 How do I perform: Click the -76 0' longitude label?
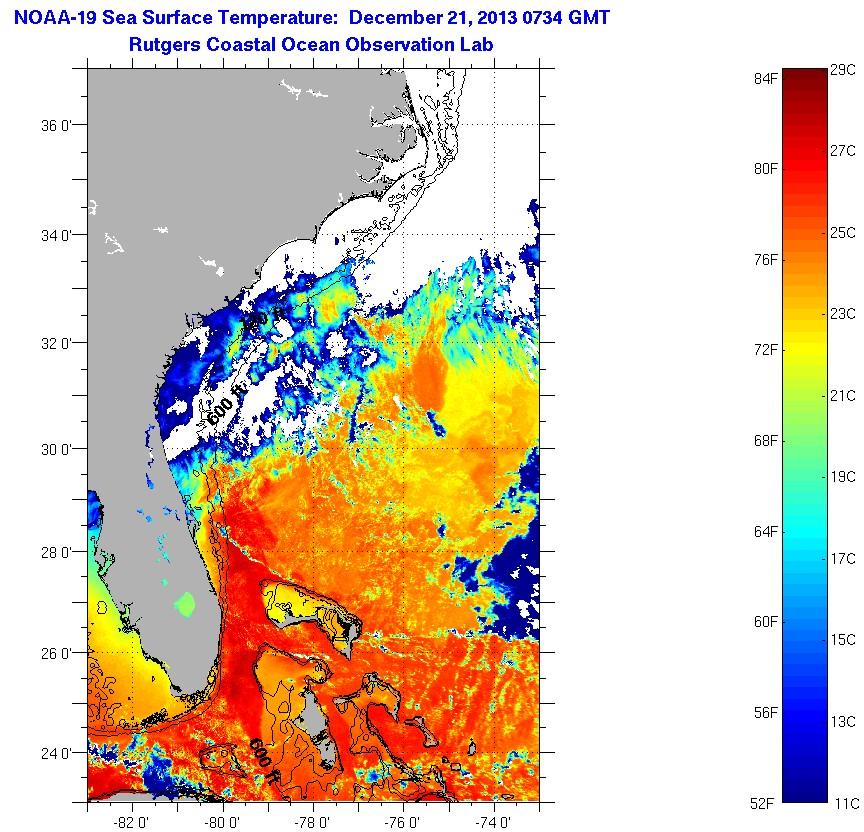point(403,823)
